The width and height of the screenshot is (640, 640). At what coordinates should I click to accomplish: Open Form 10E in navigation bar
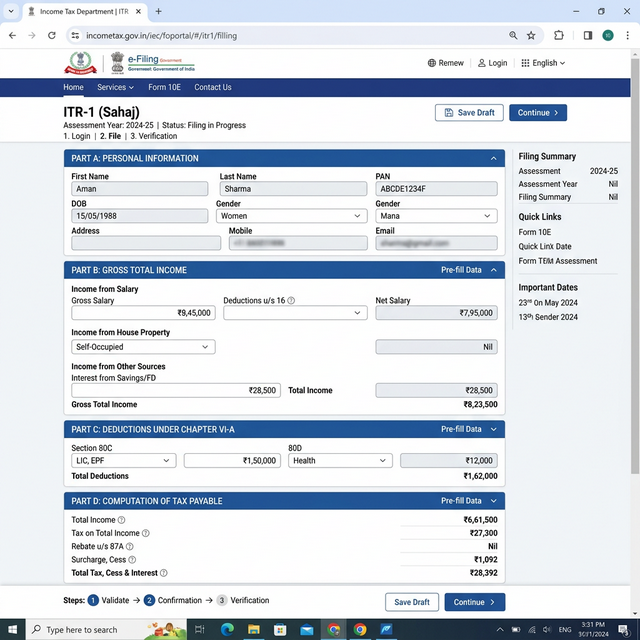pyautogui.click(x=164, y=87)
